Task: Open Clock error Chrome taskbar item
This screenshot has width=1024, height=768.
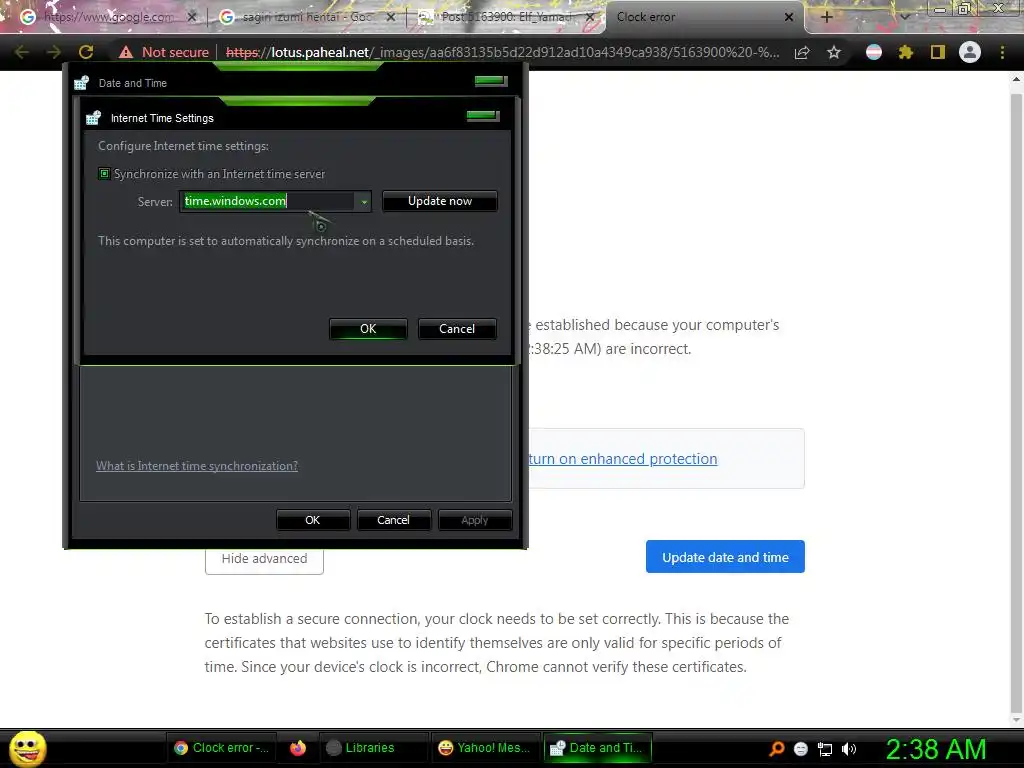Action: click(221, 748)
